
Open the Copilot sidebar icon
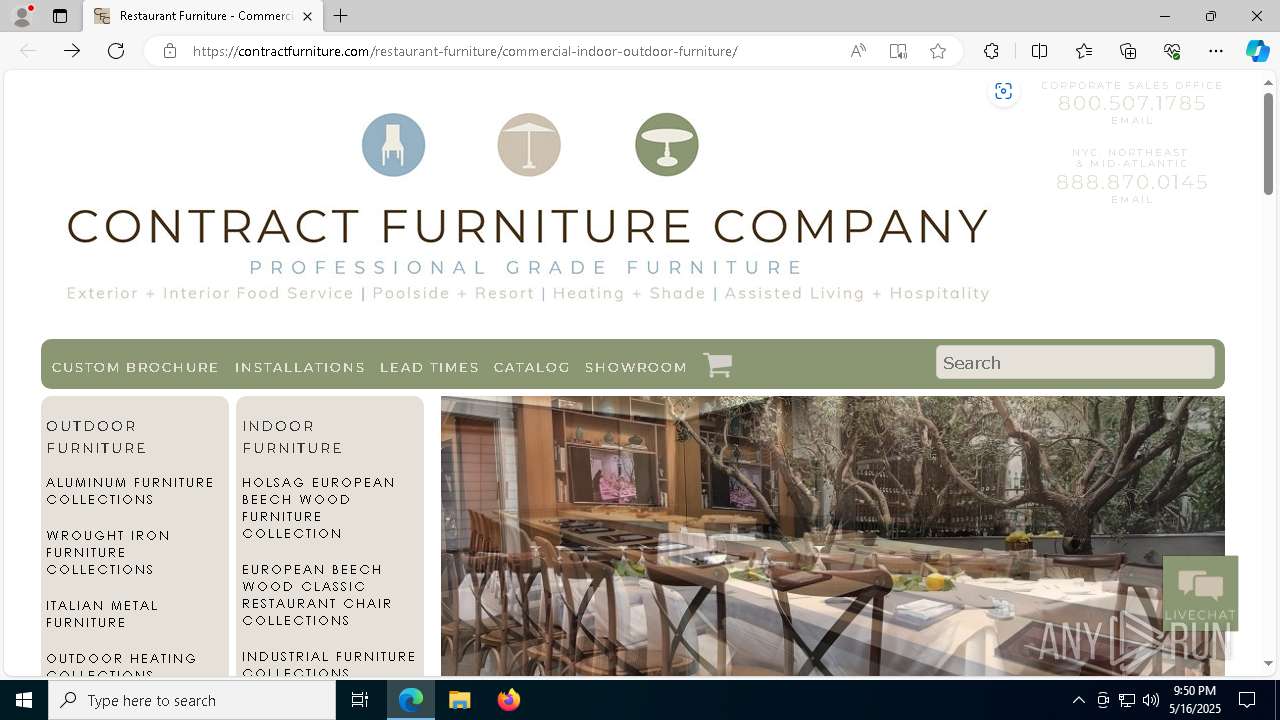pos(1257,51)
